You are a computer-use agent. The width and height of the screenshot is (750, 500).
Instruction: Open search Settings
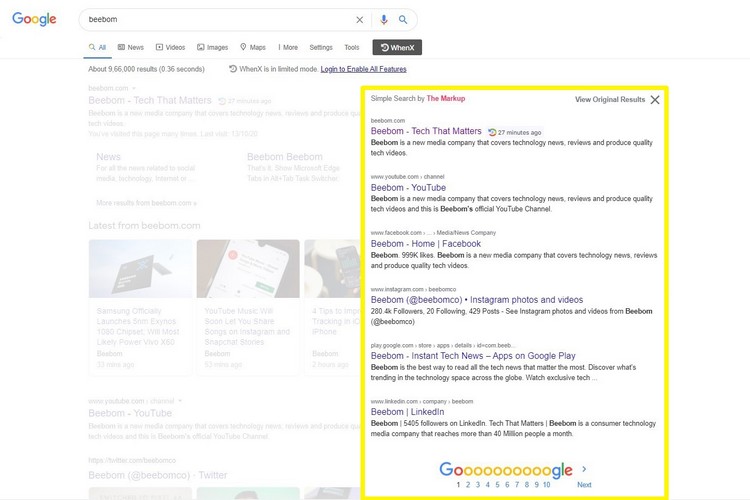tap(321, 47)
